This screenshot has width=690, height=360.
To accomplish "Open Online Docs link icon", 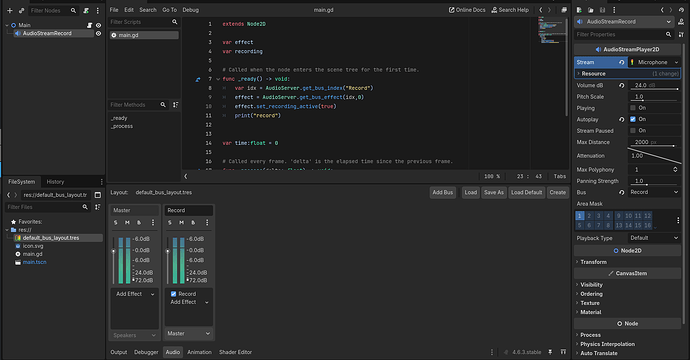I will click(451, 10).
